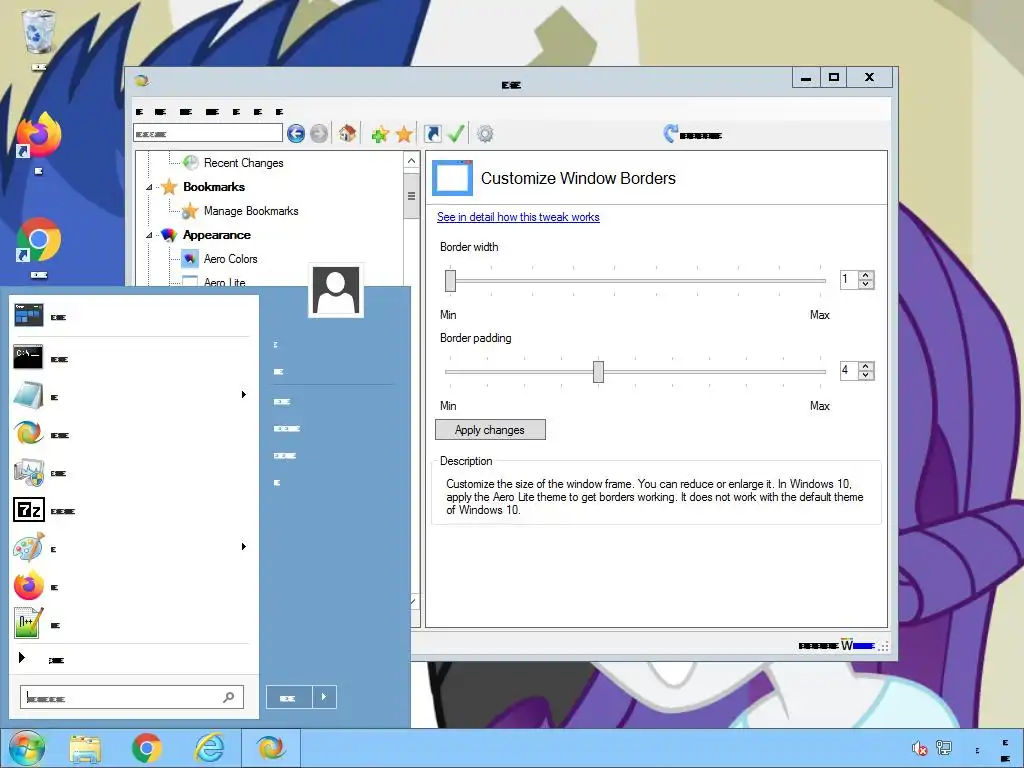Click the Border padding value box
The height and width of the screenshot is (768, 1024).
coord(849,371)
